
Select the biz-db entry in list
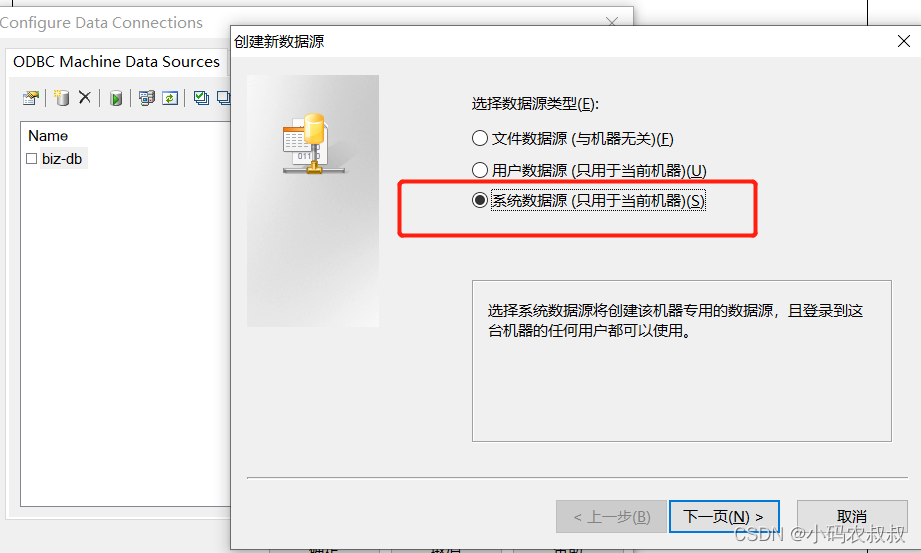pos(62,159)
